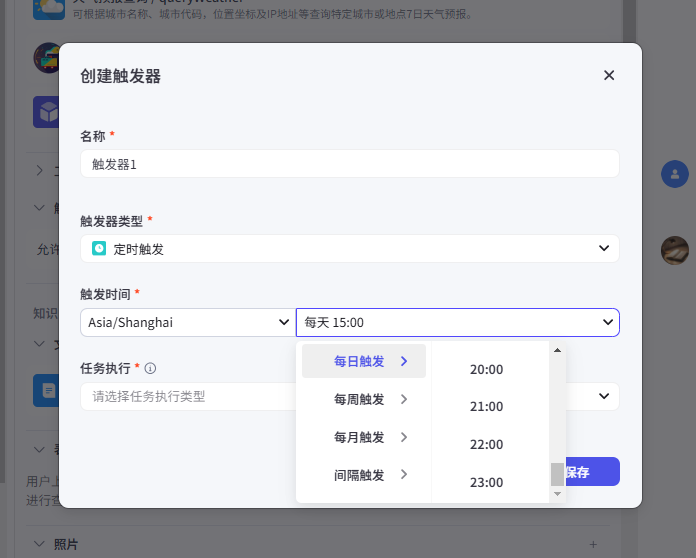Image resolution: width=696 pixels, height=558 pixels.
Task: Click the weather cloud icon at top left
Action: click(x=48, y=9)
